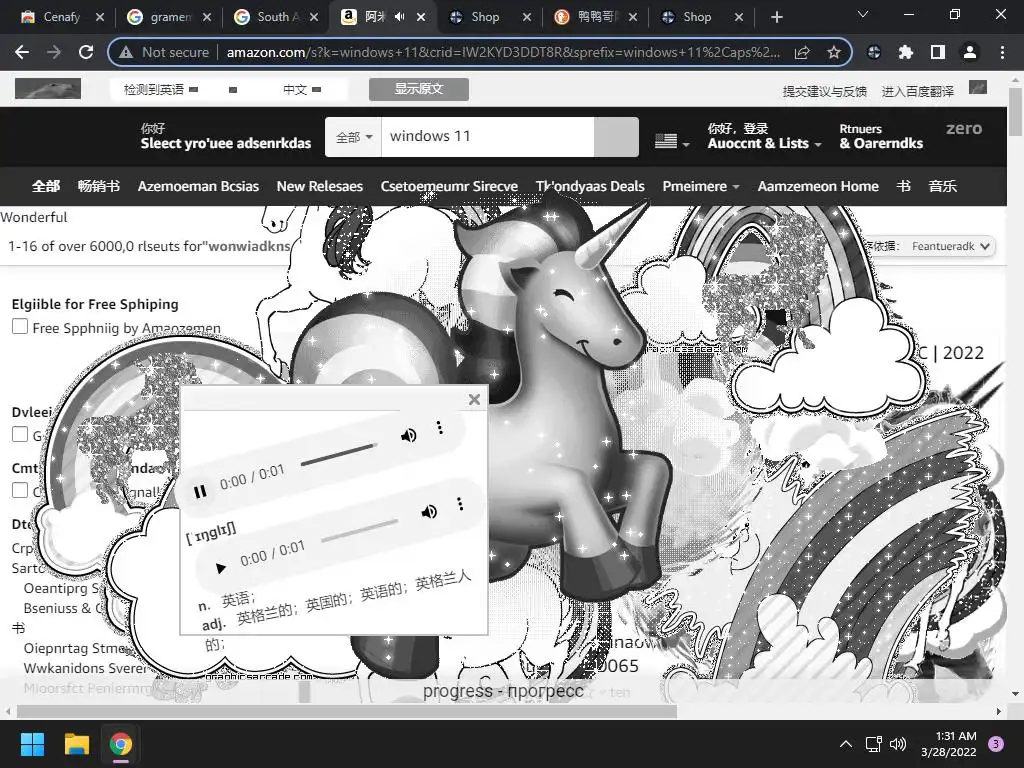The image size is (1024, 768).
Task: Tick the checkbox under Cmt heading
Action: tap(20, 490)
